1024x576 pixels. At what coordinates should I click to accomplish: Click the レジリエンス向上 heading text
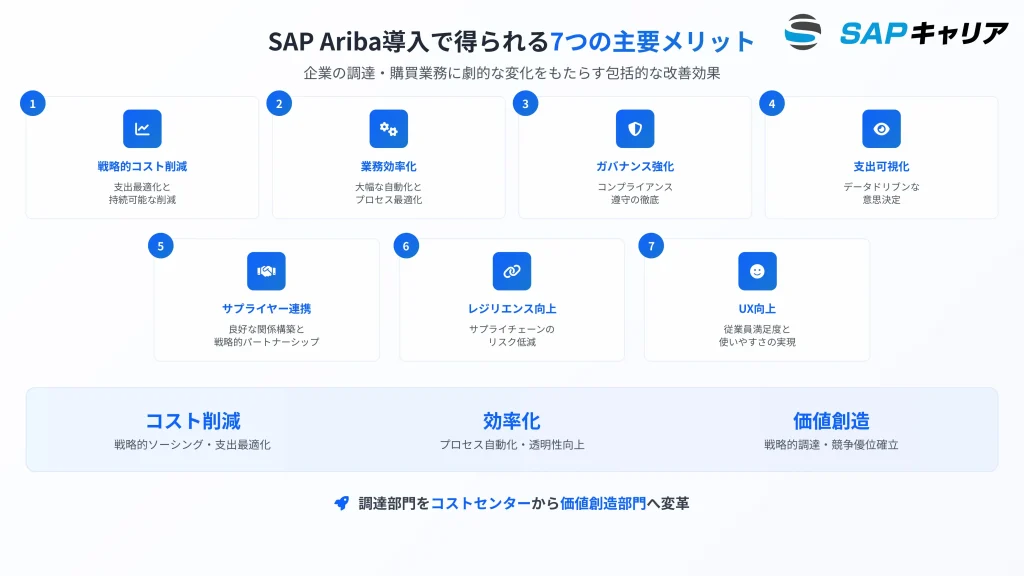point(511,309)
